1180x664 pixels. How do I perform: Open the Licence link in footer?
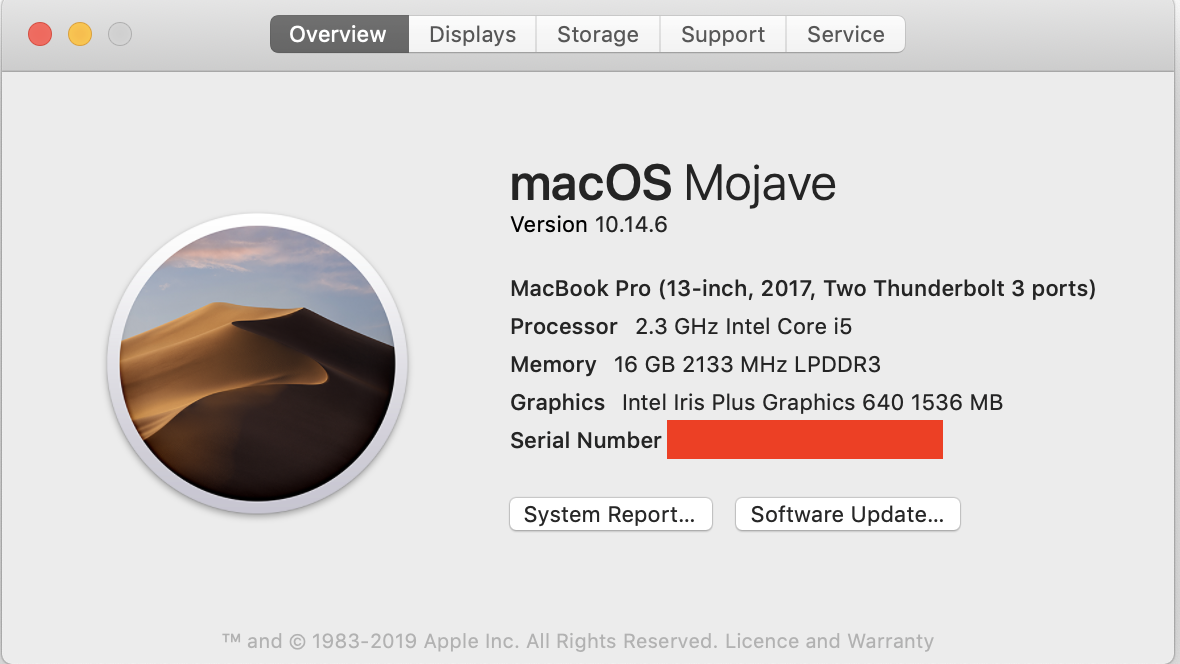[760, 641]
